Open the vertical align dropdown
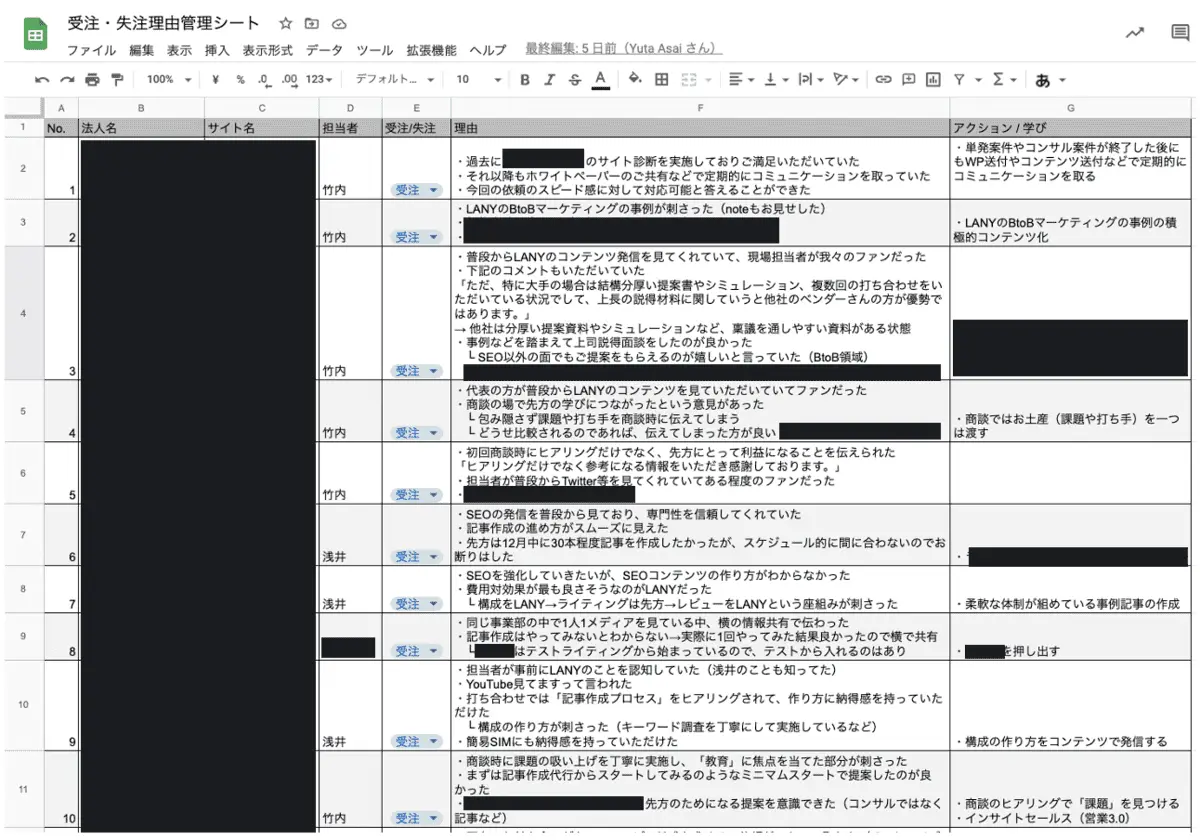The height and width of the screenshot is (840, 1200). coord(776,80)
